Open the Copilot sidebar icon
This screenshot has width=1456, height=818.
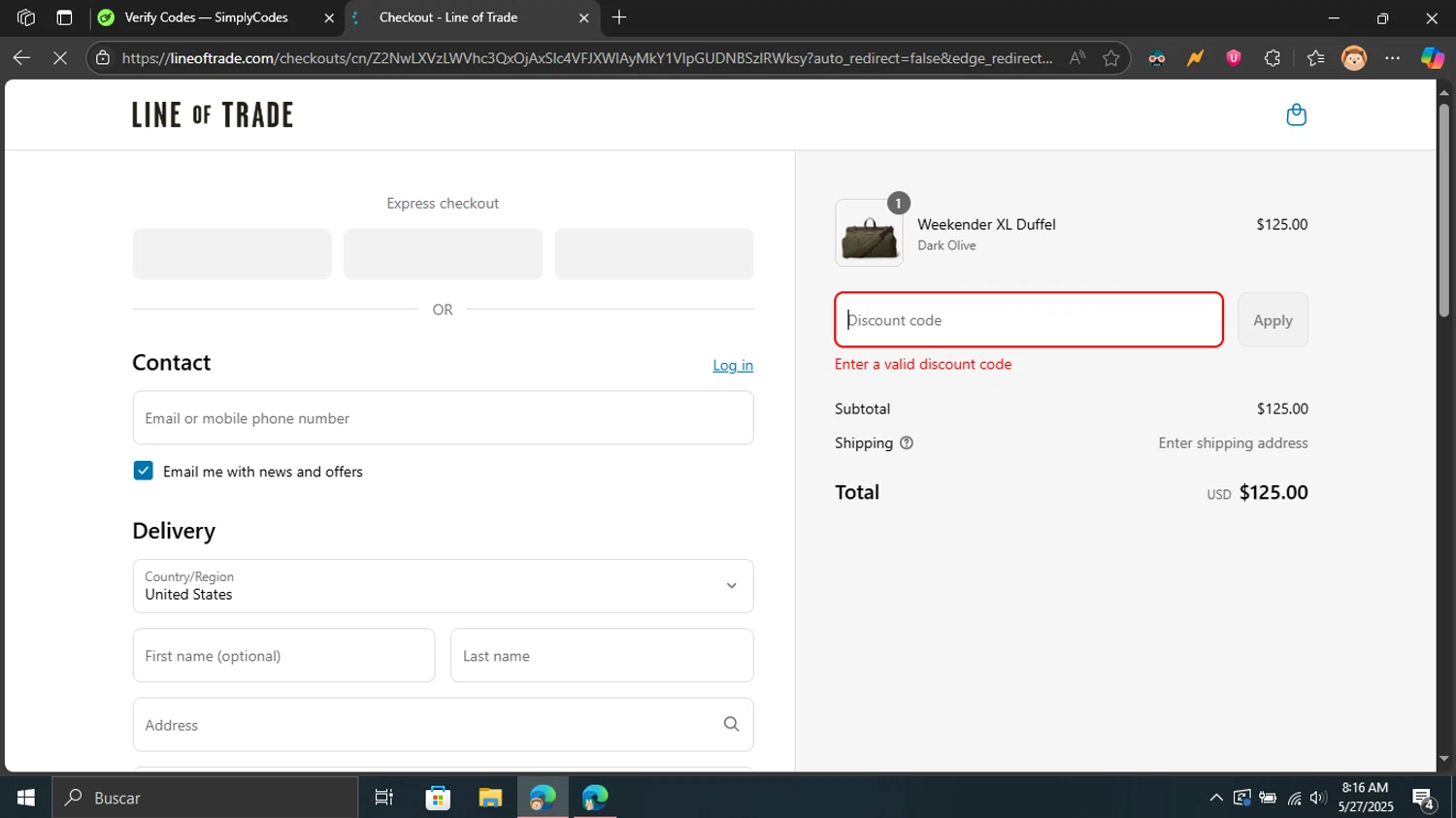click(x=1433, y=58)
